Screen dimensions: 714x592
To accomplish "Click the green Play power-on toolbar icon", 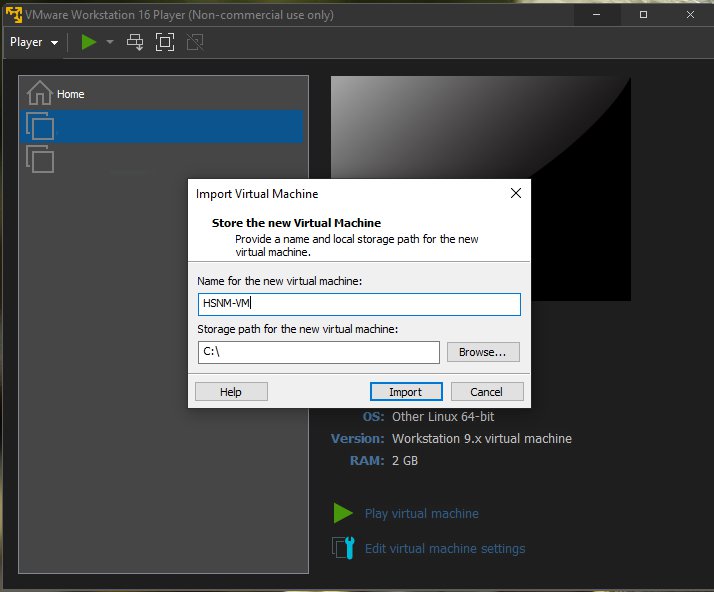I will pyautogui.click(x=89, y=42).
